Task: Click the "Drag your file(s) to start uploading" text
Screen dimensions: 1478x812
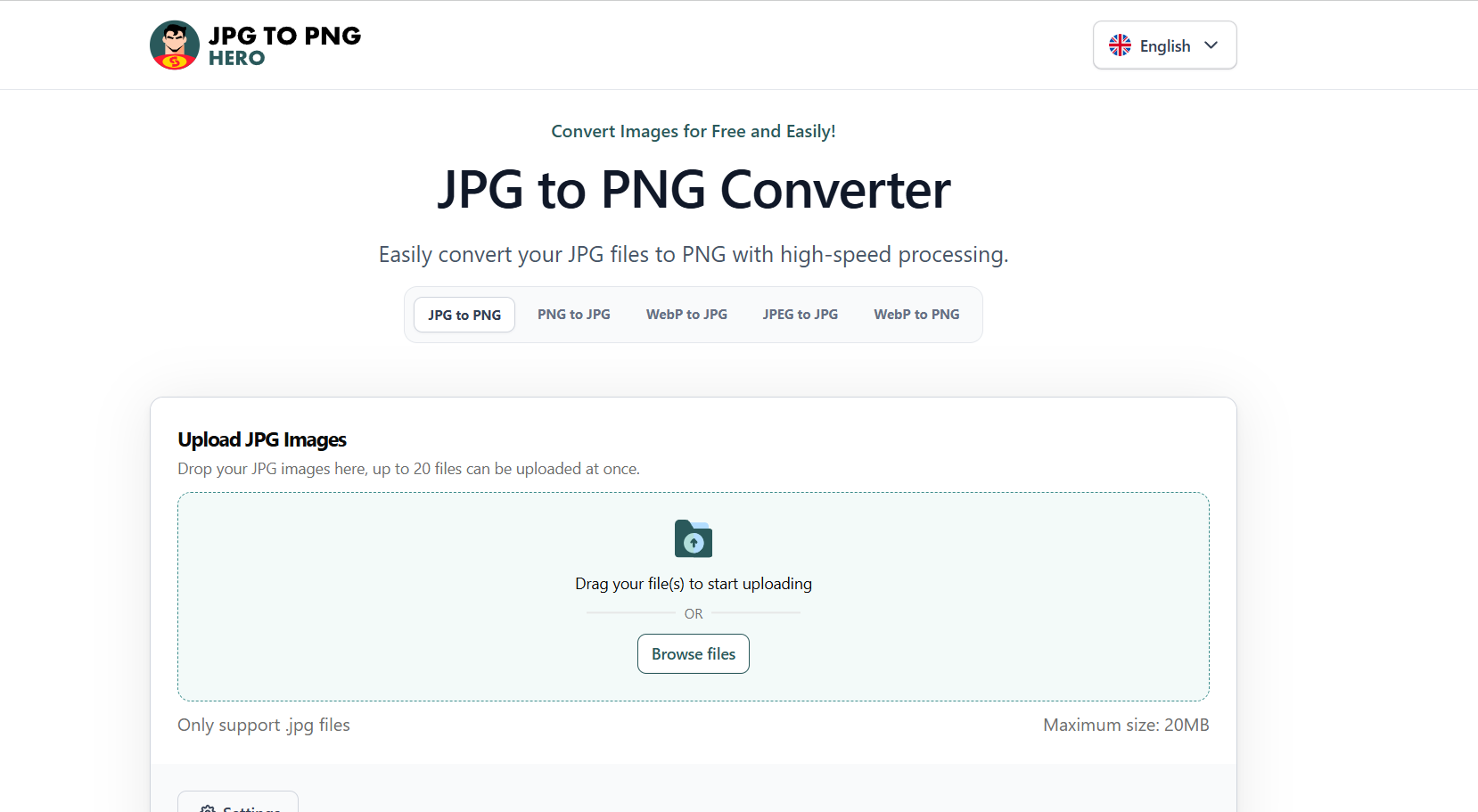Action: coord(694,584)
